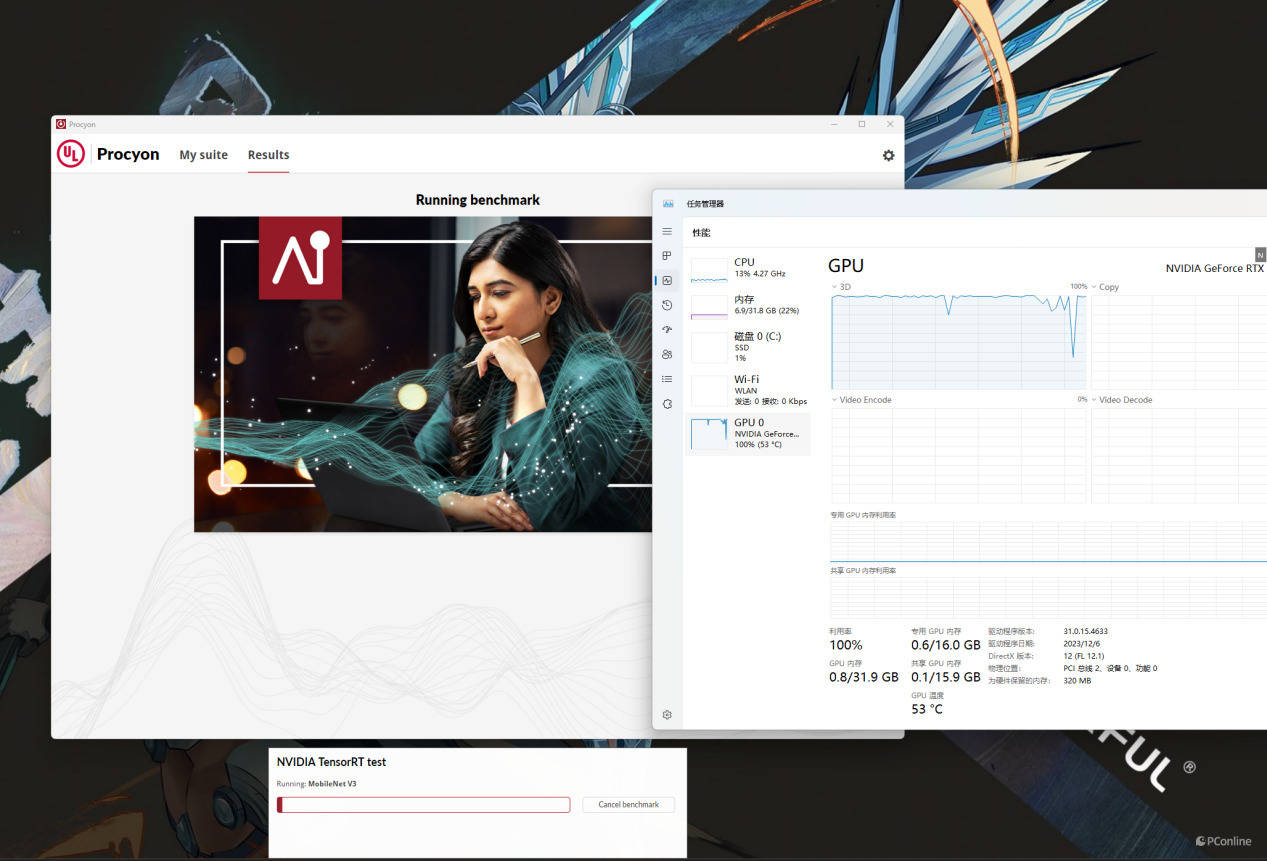Select Performance page icon in sidebar
The height and width of the screenshot is (861, 1267).
pos(667,281)
